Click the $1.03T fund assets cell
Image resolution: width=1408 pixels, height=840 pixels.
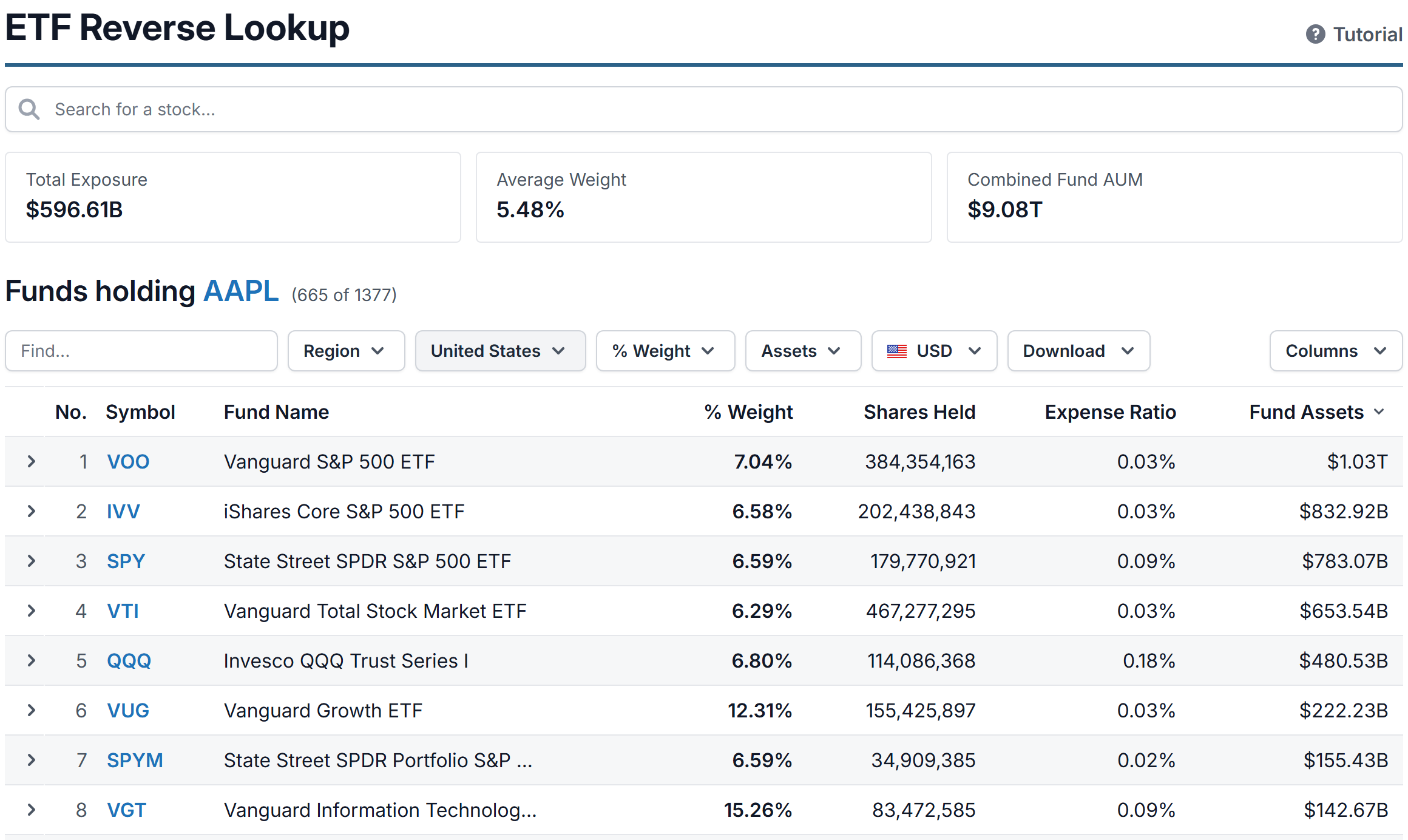coord(1357,461)
